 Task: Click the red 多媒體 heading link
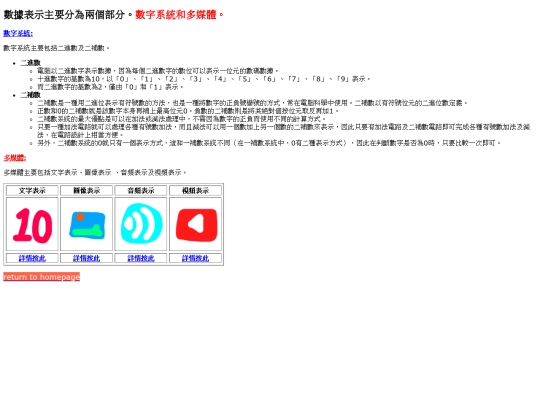(x=15, y=158)
